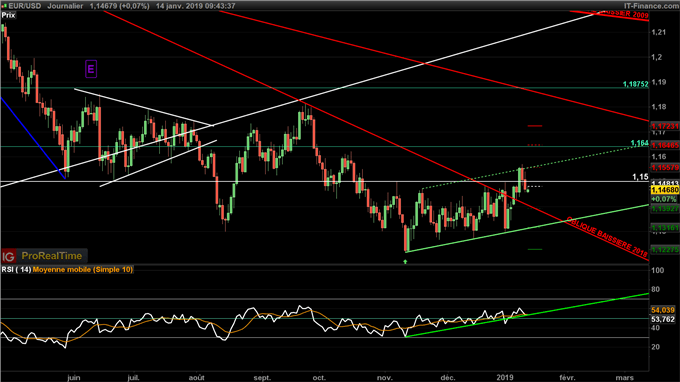Click the août label on the time axis
The image size is (680, 382).
196,378
